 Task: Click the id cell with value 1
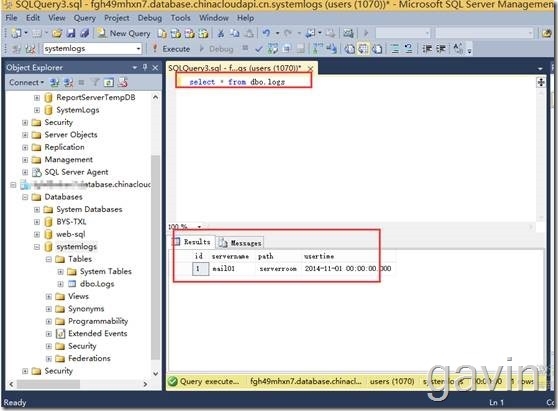pos(200,269)
